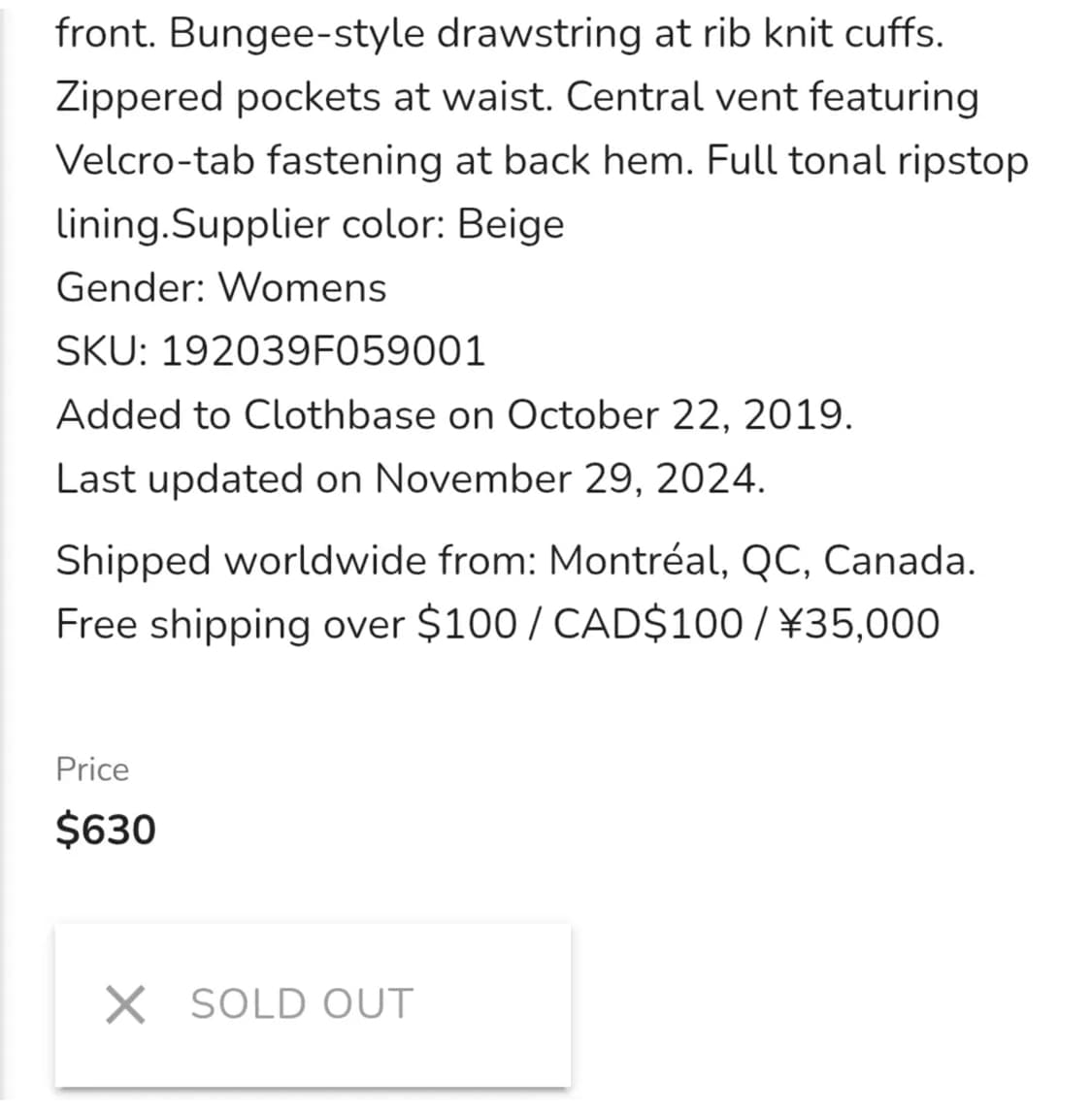Click the $630 price value
Viewport: 1092px width, 1113px height.
[x=106, y=830]
